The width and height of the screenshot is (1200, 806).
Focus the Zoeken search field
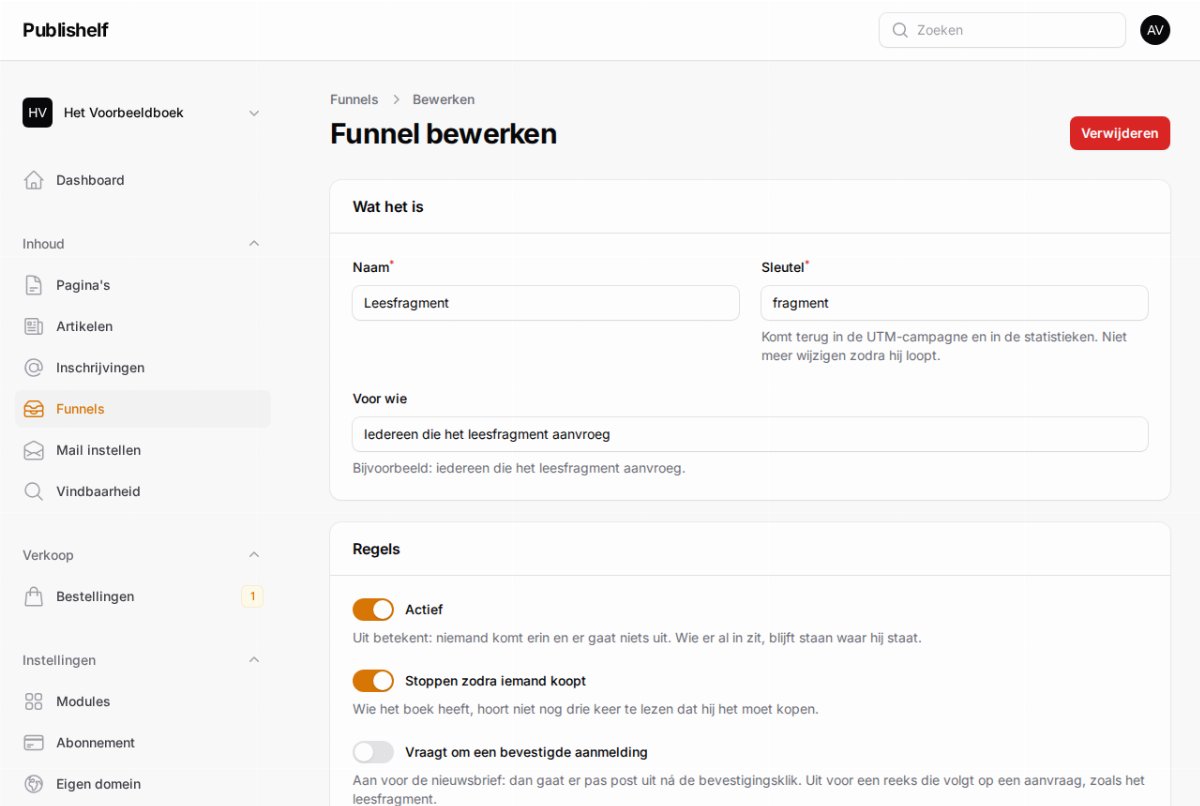1002,30
